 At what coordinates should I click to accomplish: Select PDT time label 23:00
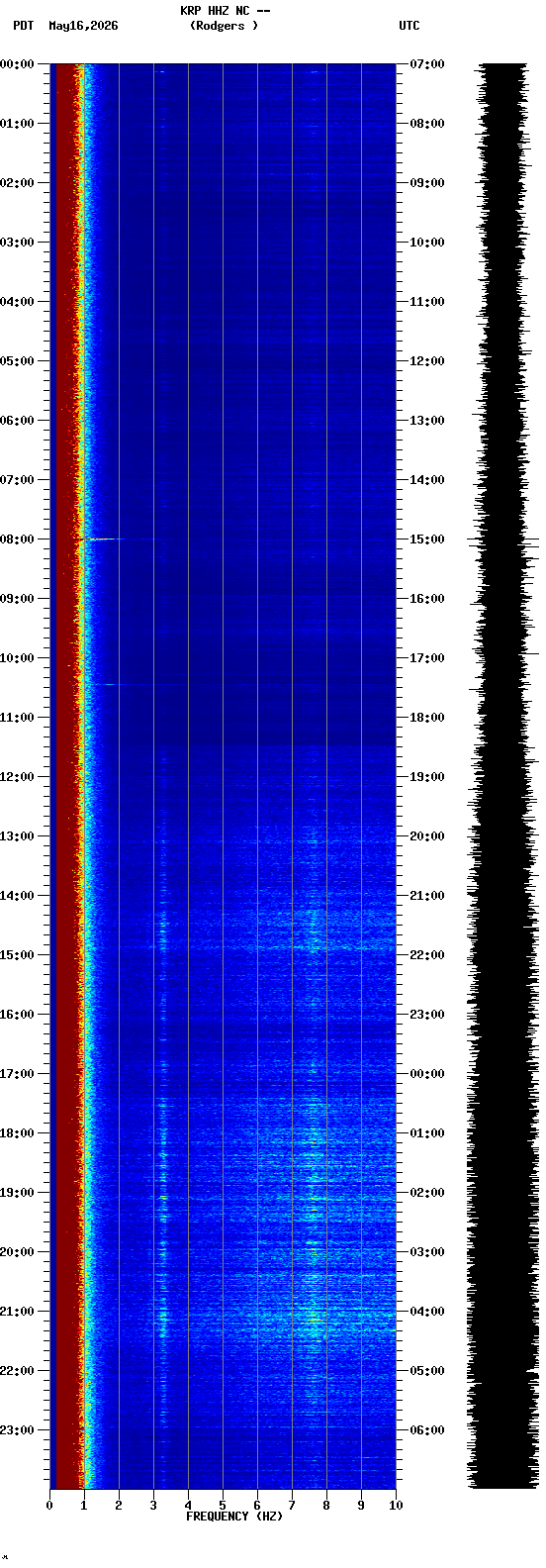[x=17, y=1430]
